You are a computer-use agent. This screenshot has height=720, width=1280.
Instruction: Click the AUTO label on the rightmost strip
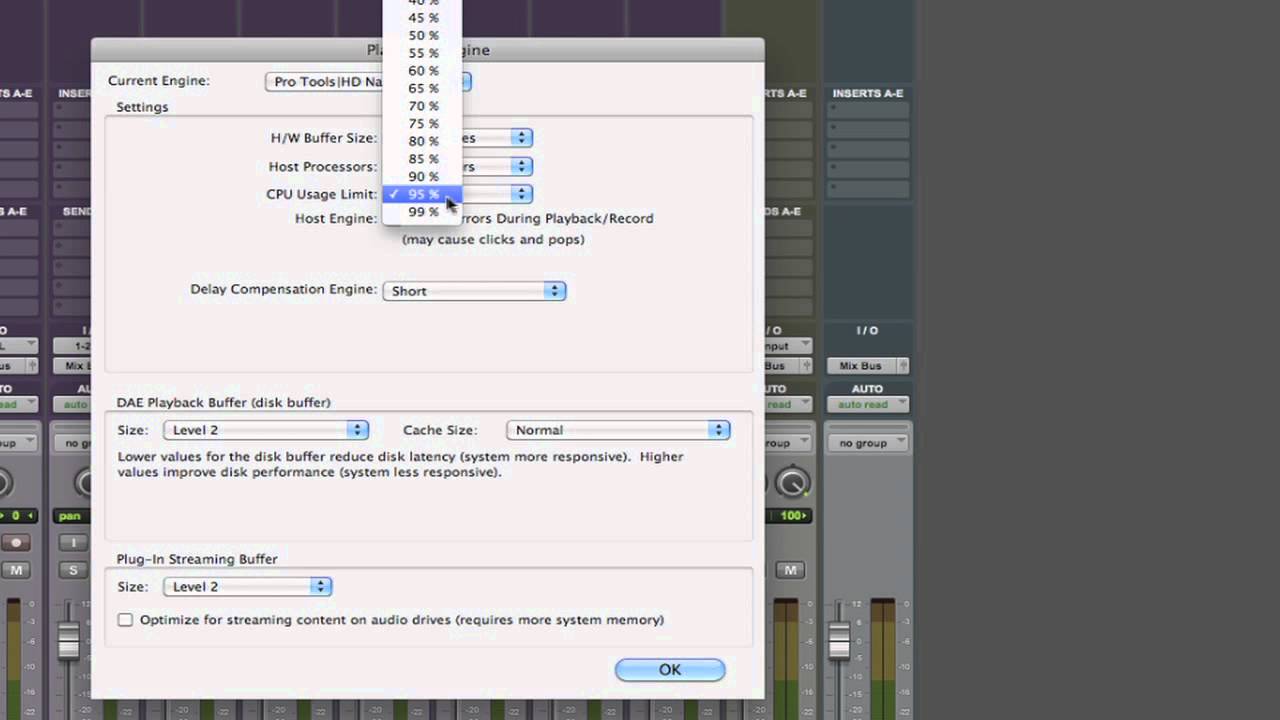click(x=867, y=389)
